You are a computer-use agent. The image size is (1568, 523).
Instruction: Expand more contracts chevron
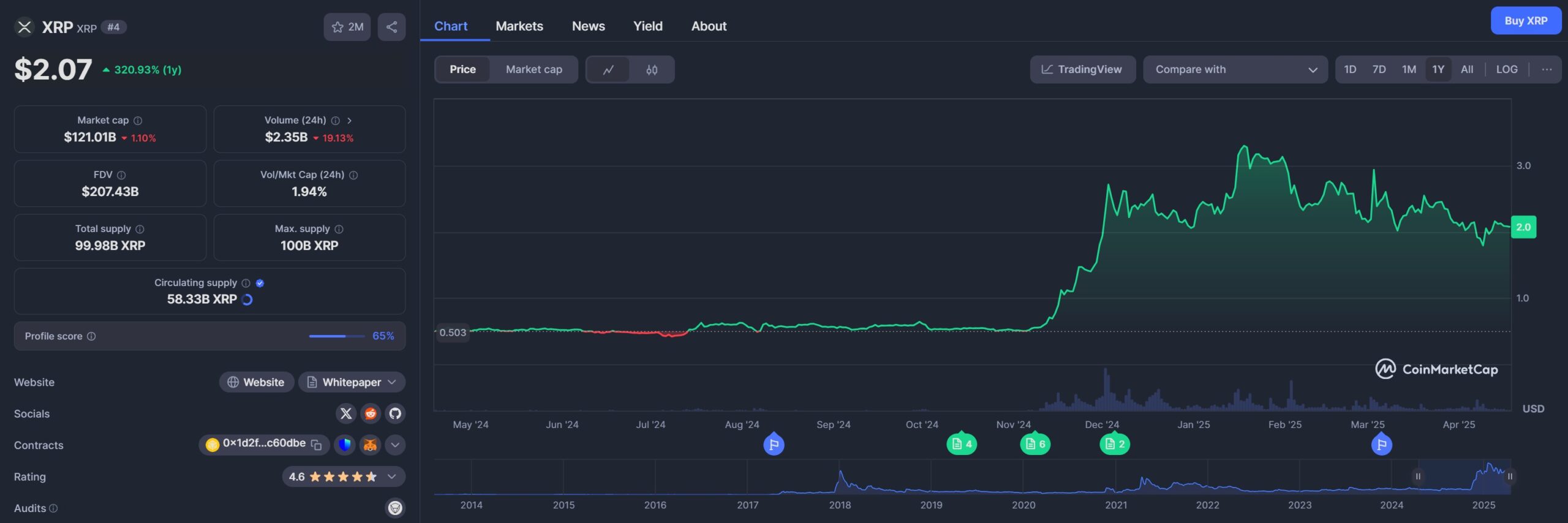tap(395, 445)
